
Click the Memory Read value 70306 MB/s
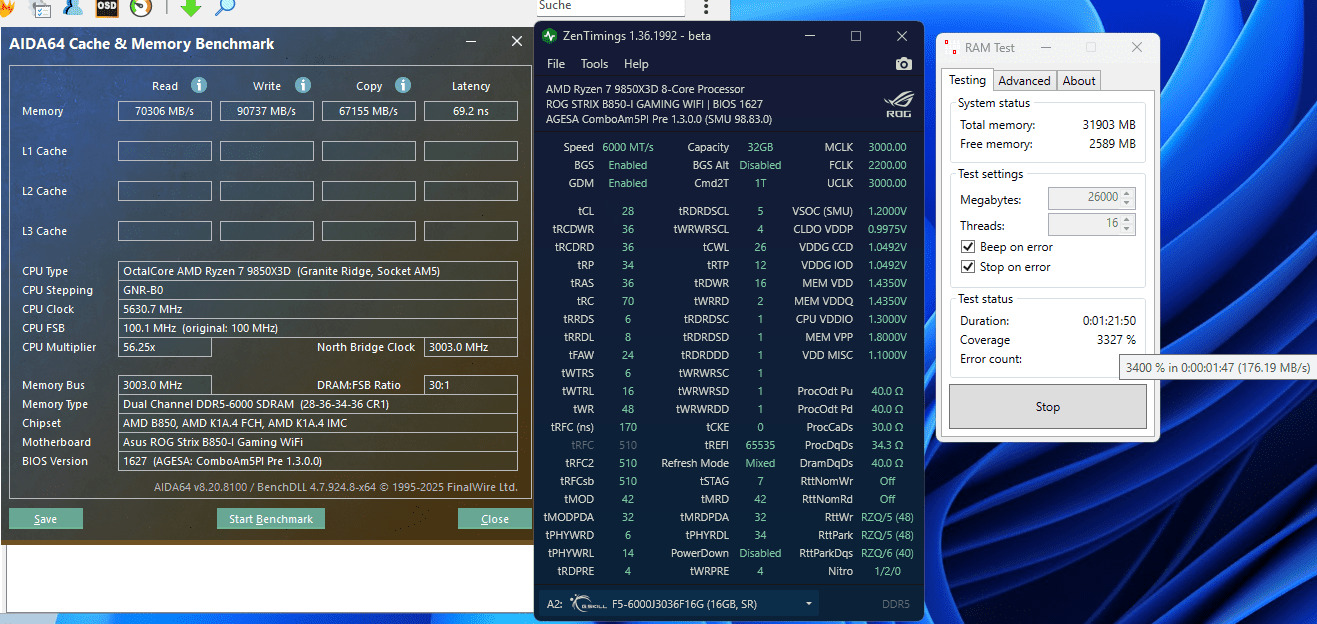pos(165,111)
